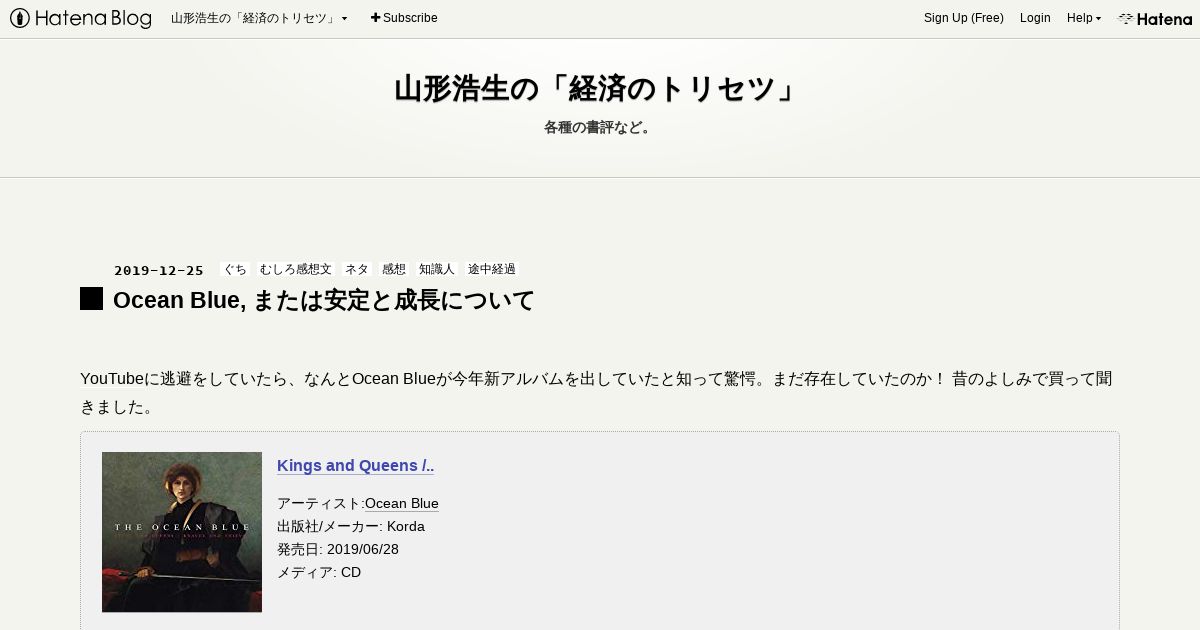This screenshot has height=630, width=1200.
Task: Click the media type text CD
Action: 351,572
